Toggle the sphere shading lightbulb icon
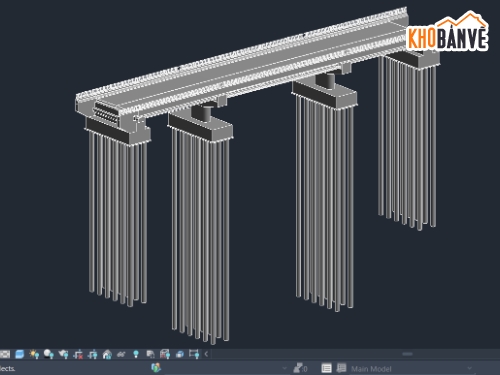The width and height of the screenshot is (500, 375). (49, 354)
